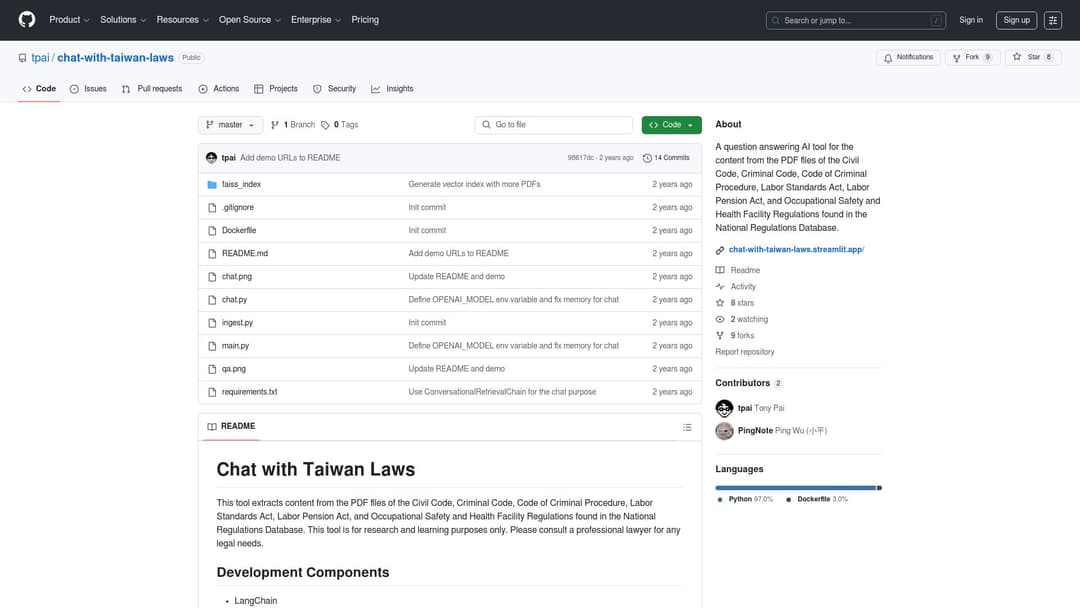
Task: Click the Sign in link
Action: click(x=970, y=20)
